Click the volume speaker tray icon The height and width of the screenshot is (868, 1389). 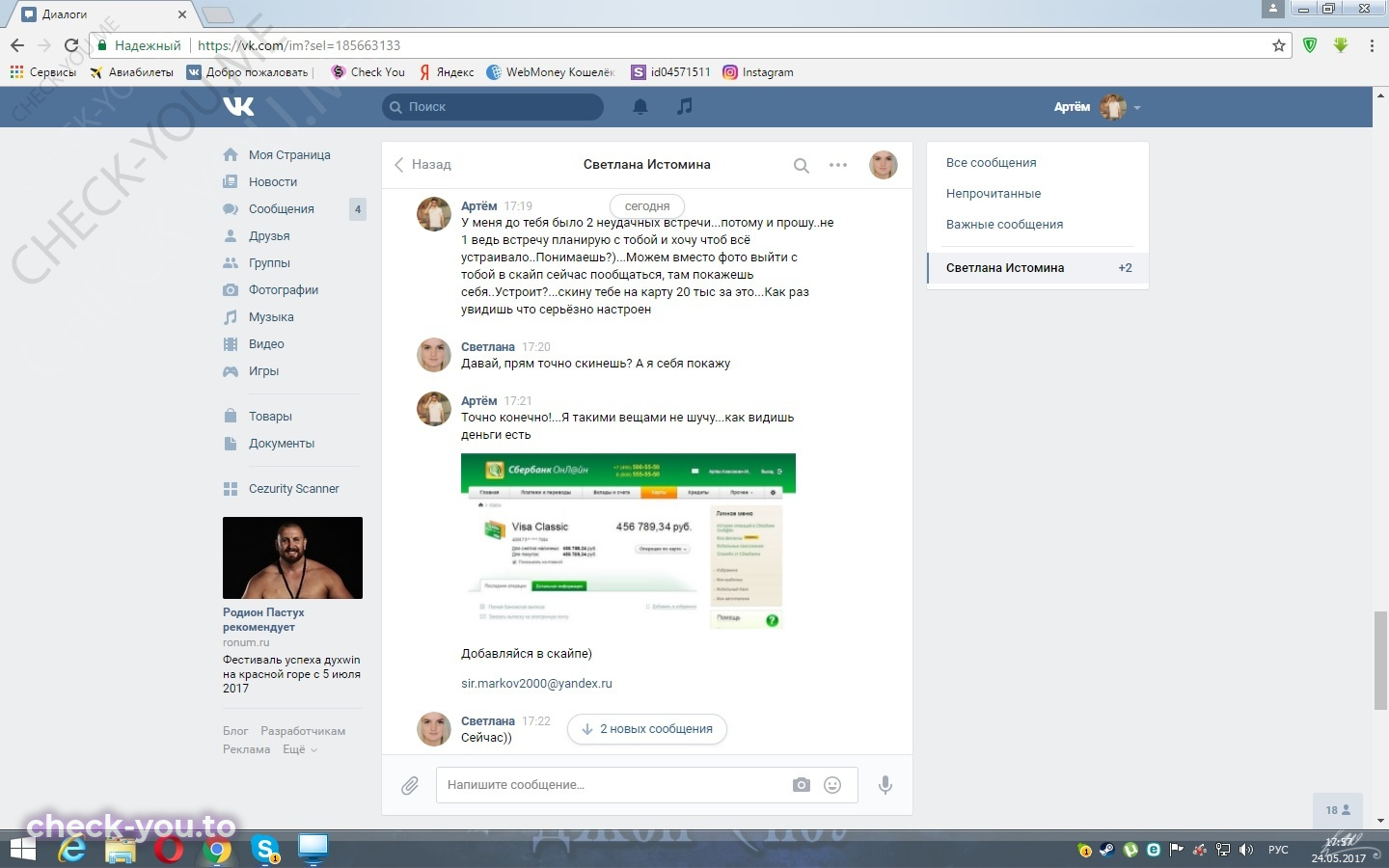point(1246,850)
